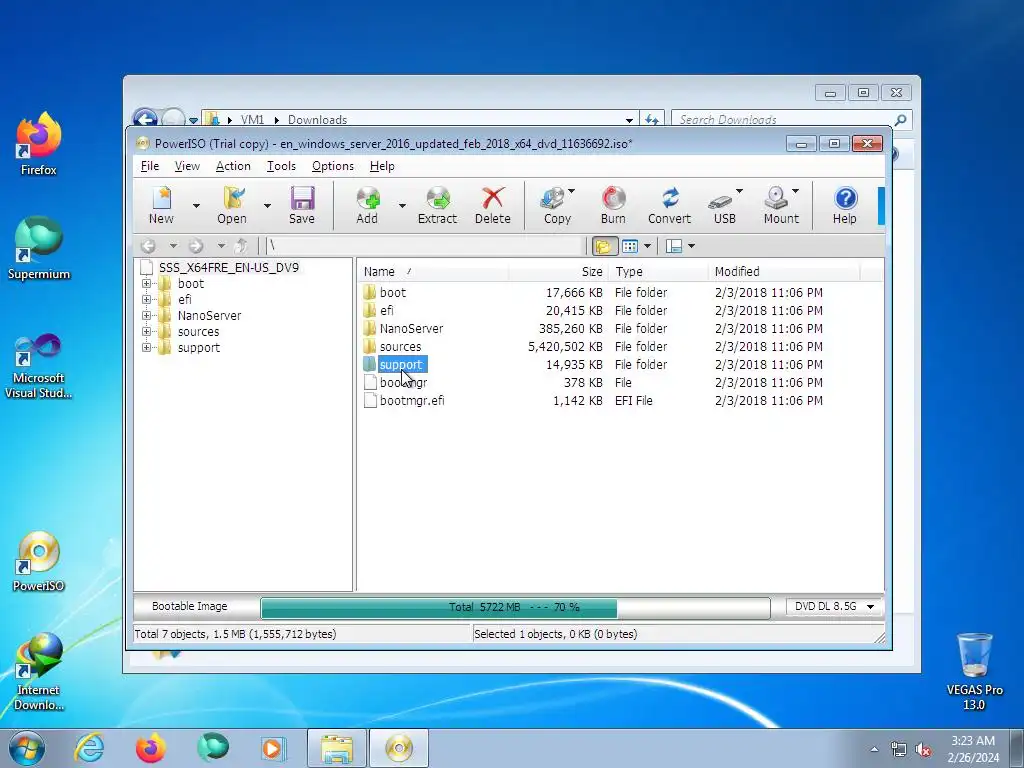Viewport: 1024px width, 768px height.
Task: Save the ISO with the Save icon
Action: [x=302, y=205]
